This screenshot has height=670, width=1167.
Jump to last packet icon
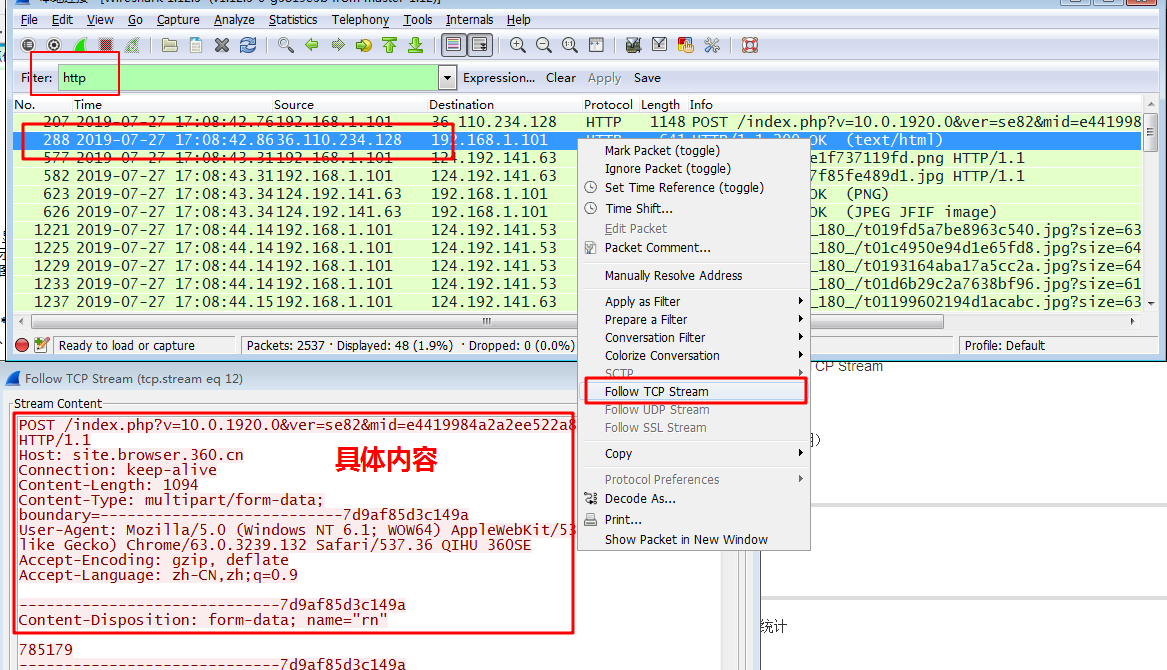click(416, 45)
